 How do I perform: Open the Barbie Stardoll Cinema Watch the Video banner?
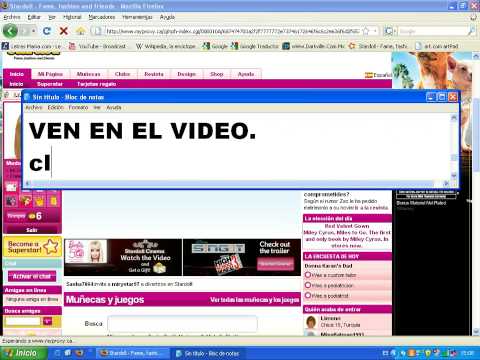[123, 257]
